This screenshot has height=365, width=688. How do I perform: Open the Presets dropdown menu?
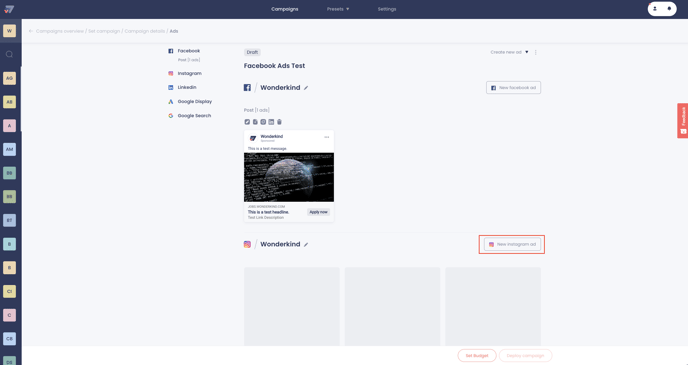point(338,9)
